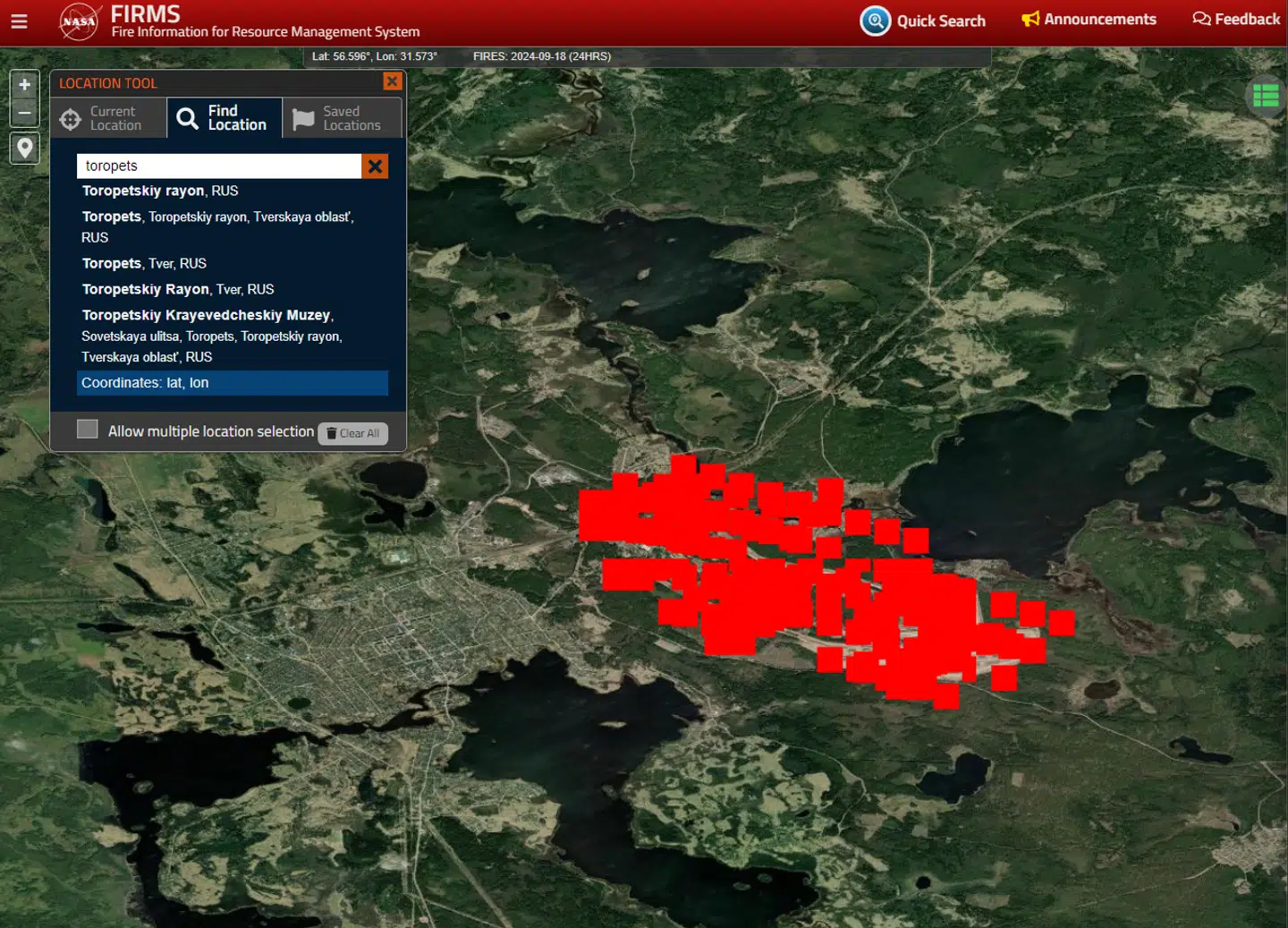Image resolution: width=1288 pixels, height=928 pixels.
Task: Click the location search input field
Action: point(219,166)
